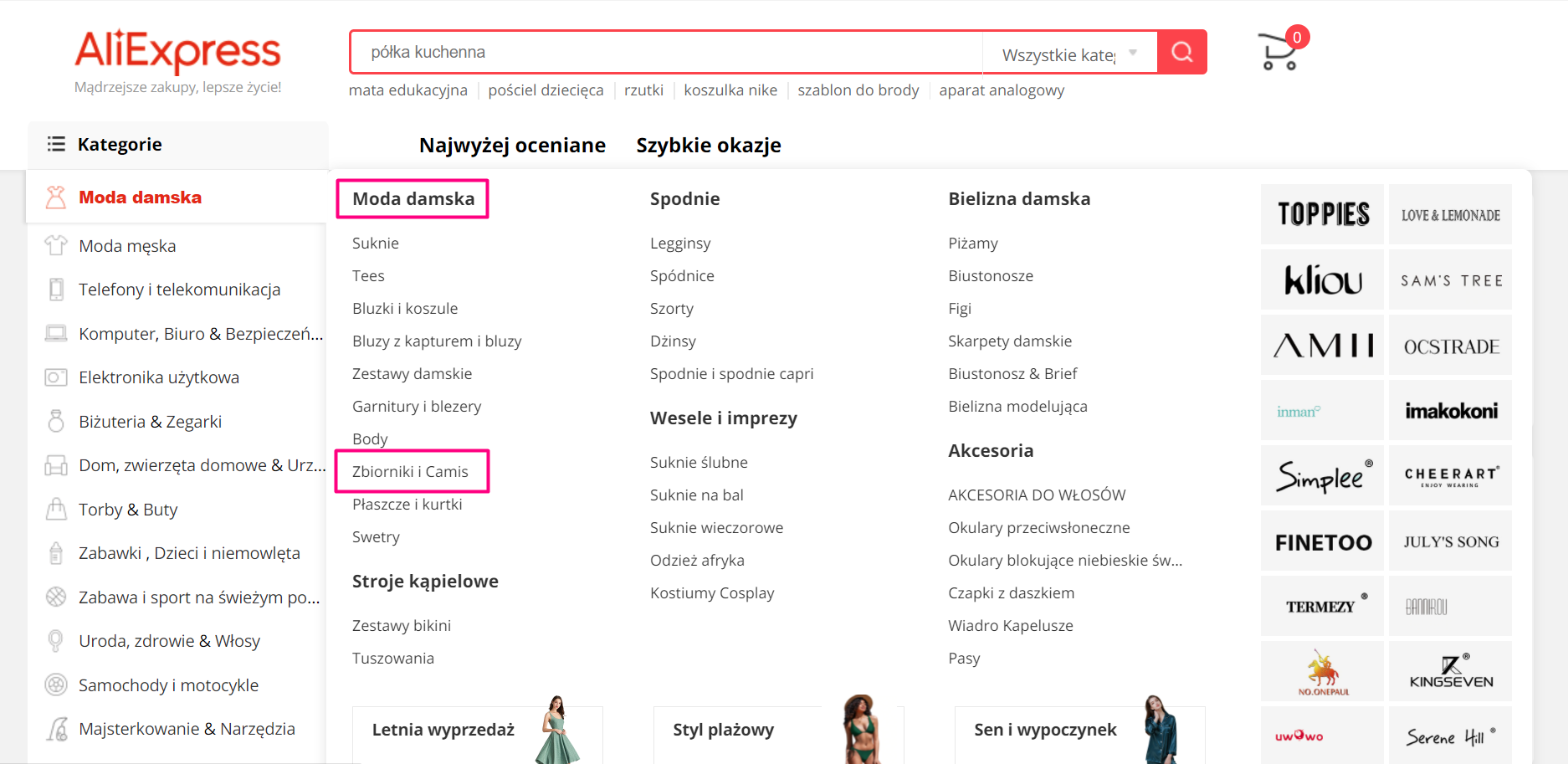Open the JULY'S SONG brand tile
The height and width of the screenshot is (764, 1568).
[1450, 541]
